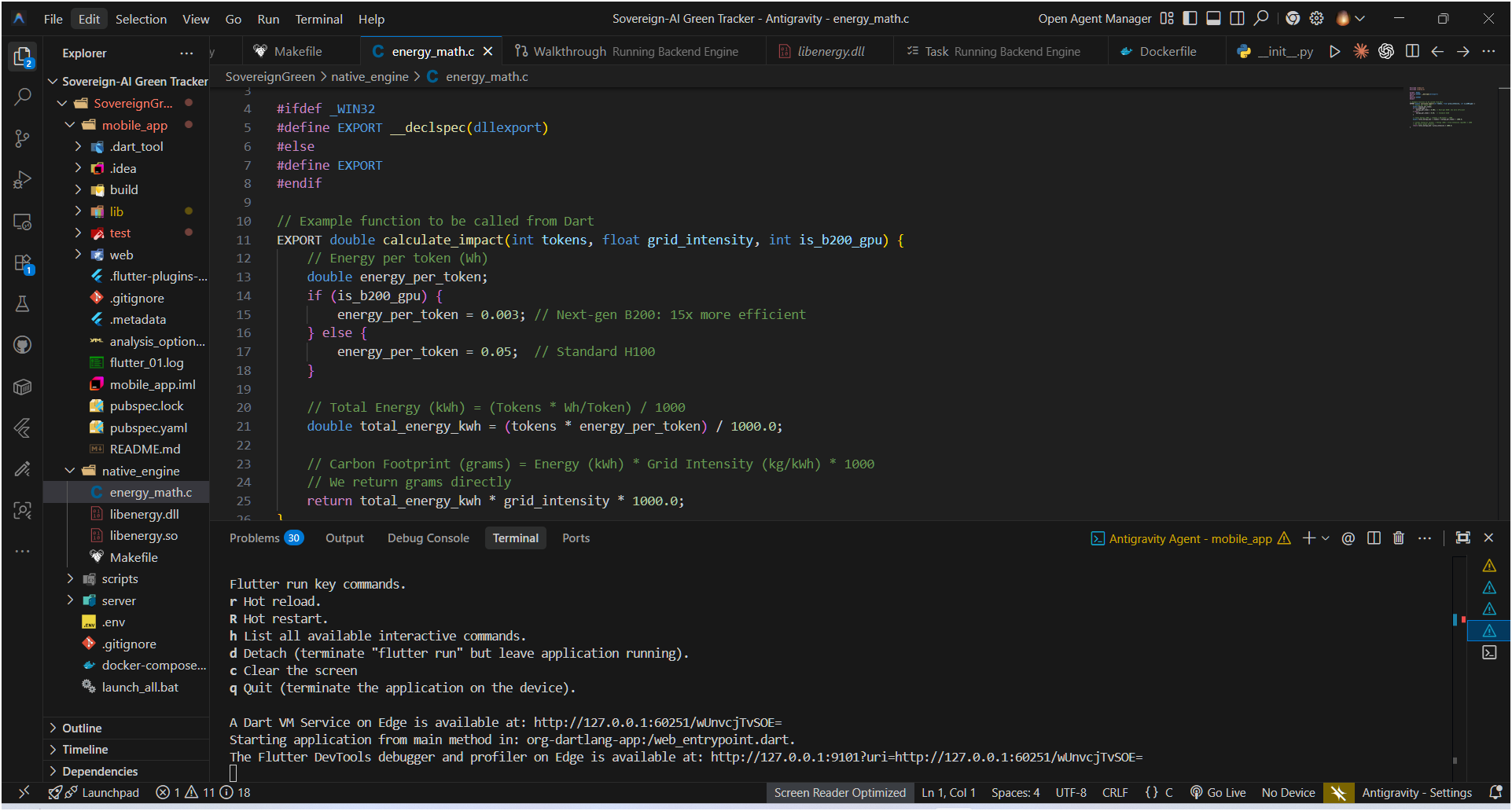Open the Claude starburst icon in the editor toolbar
The width and height of the screenshot is (1512, 811).
[x=1360, y=52]
